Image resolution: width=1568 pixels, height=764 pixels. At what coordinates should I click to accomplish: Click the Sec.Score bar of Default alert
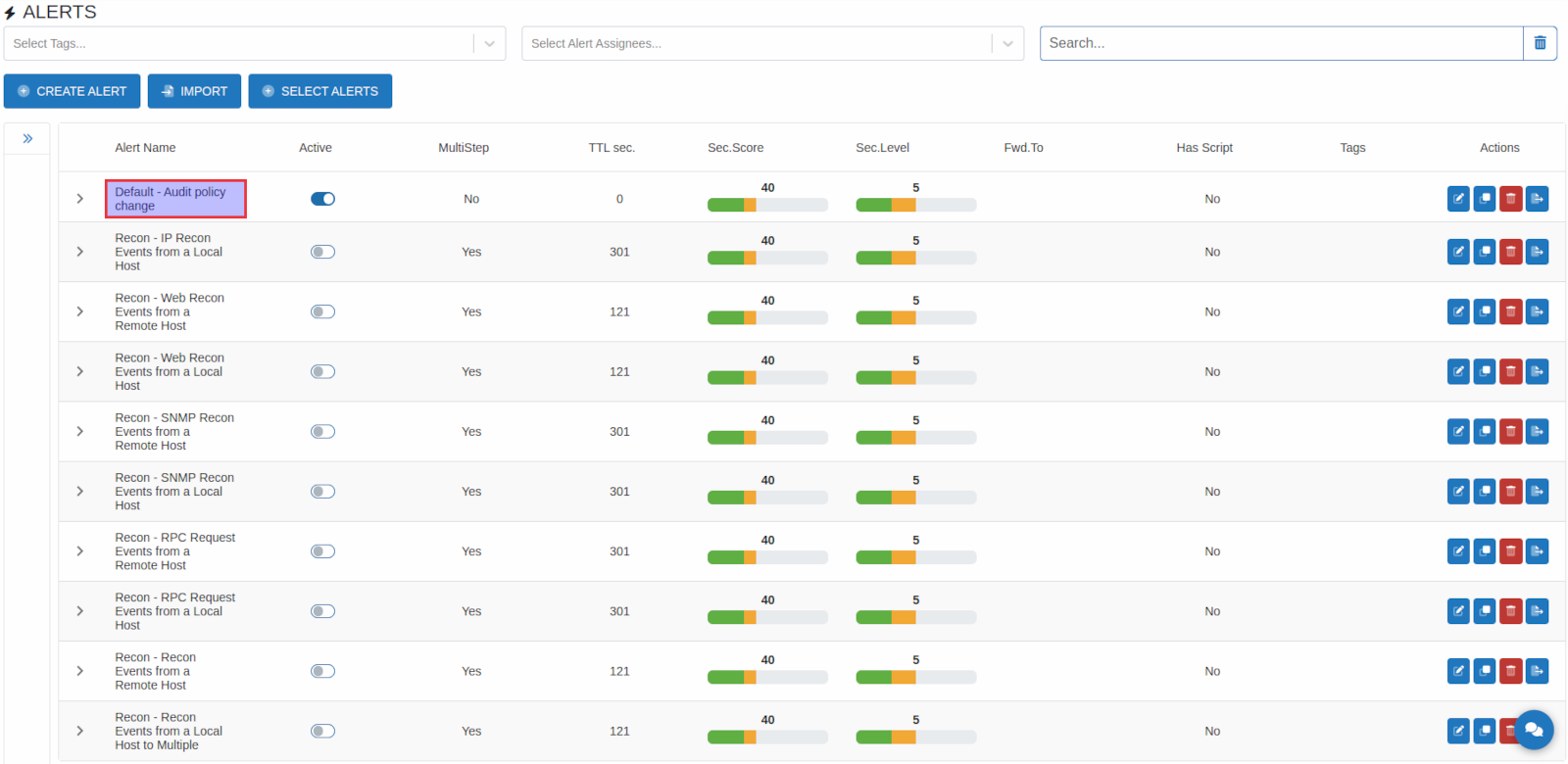767,205
